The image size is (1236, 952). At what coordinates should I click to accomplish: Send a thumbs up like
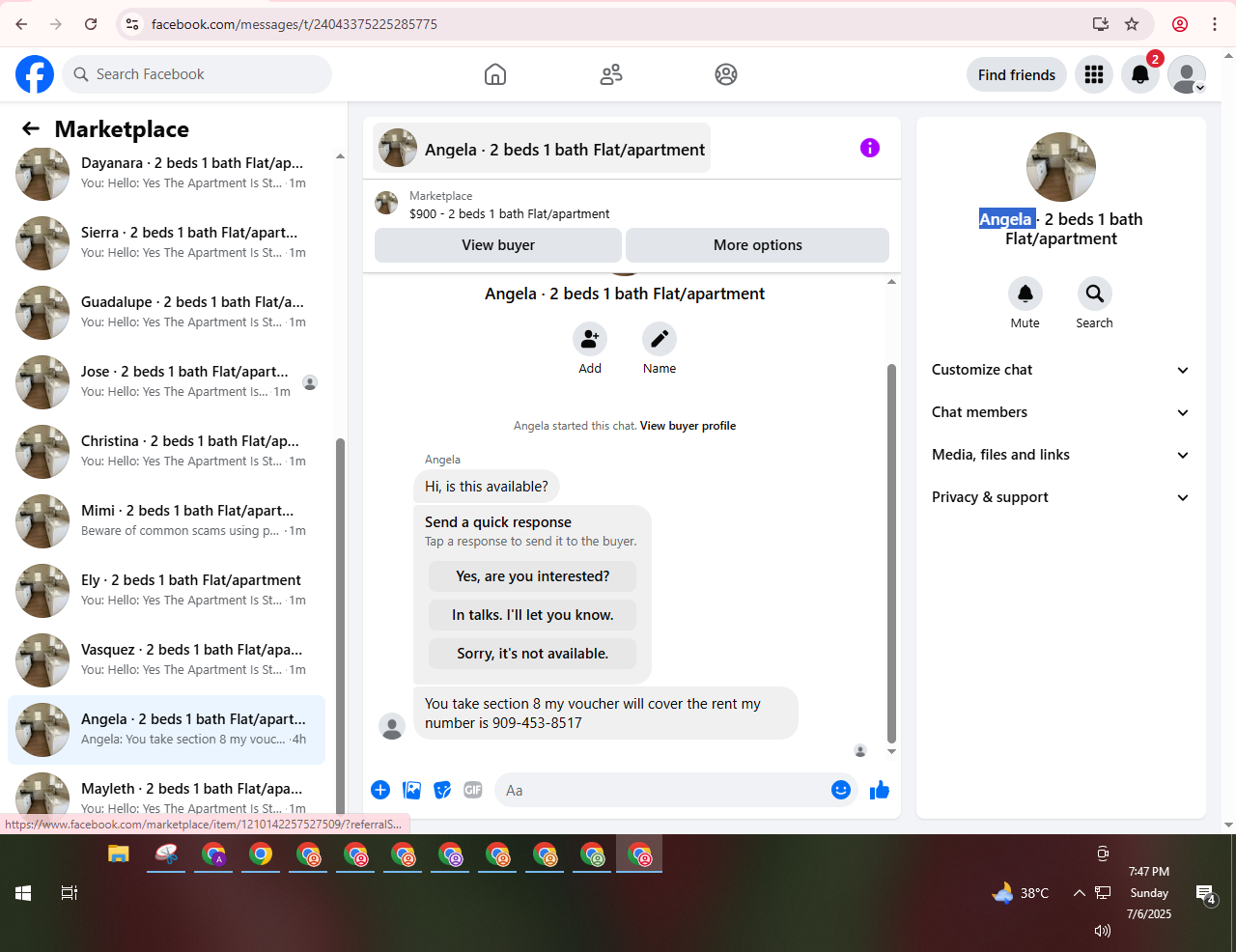pos(880,790)
